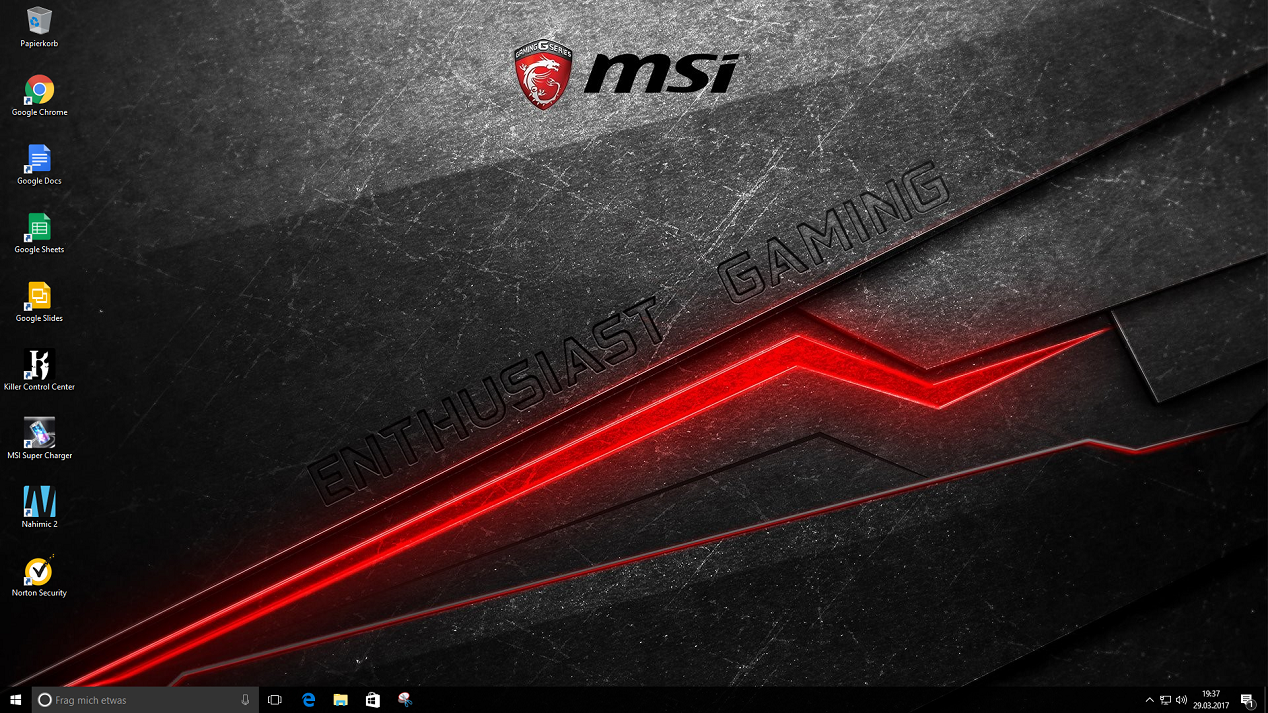Click the Show Desktop strip at taskbar end
The width and height of the screenshot is (1268, 713).
1265,700
